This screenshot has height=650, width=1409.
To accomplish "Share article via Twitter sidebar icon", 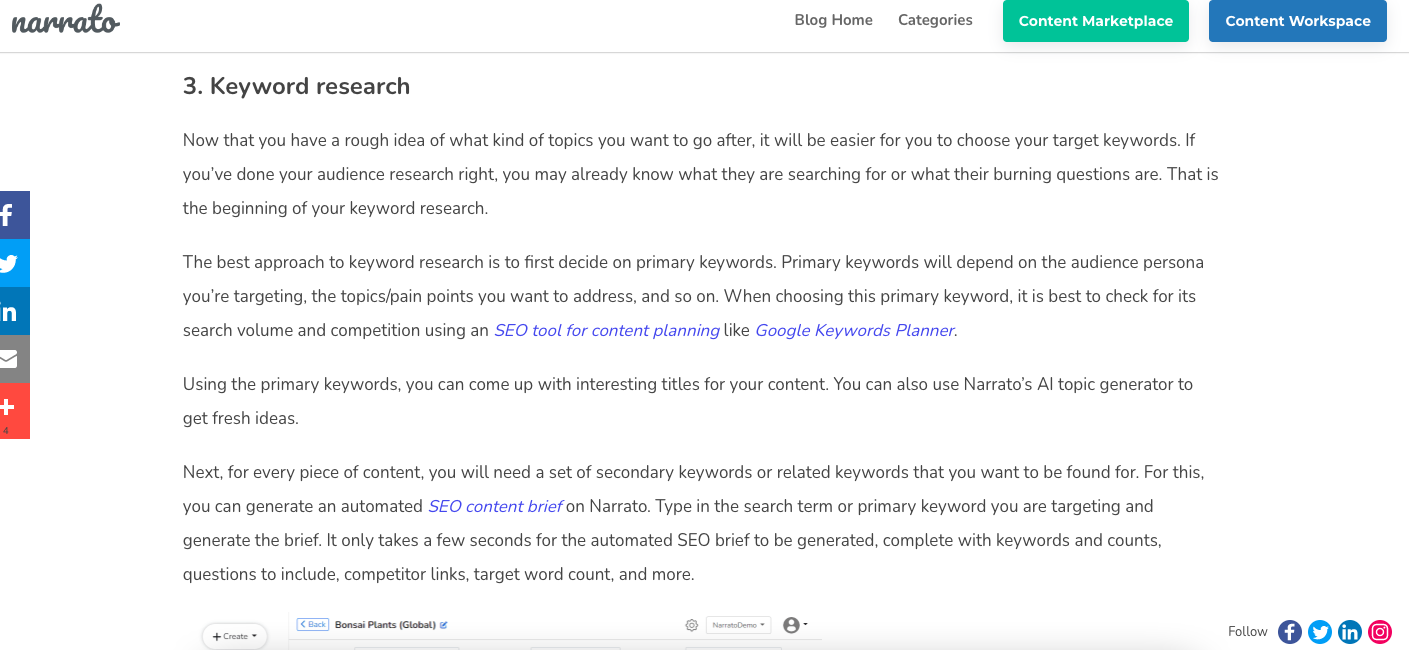I will (10, 263).
